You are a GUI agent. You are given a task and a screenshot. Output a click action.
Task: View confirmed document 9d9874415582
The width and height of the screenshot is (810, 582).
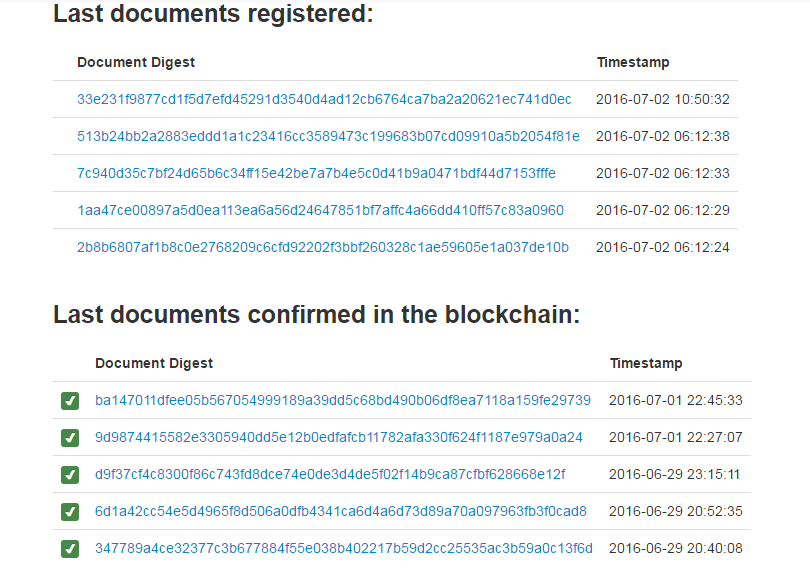(339, 437)
